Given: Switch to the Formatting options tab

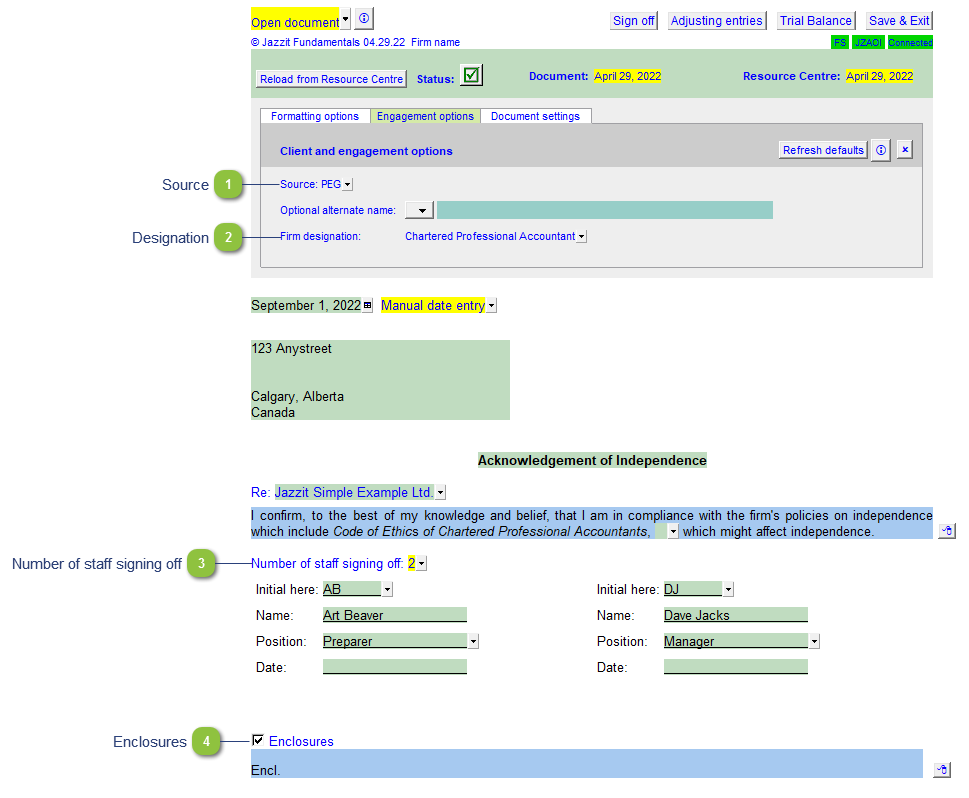Looking at the screenshot, I should 314,116.
